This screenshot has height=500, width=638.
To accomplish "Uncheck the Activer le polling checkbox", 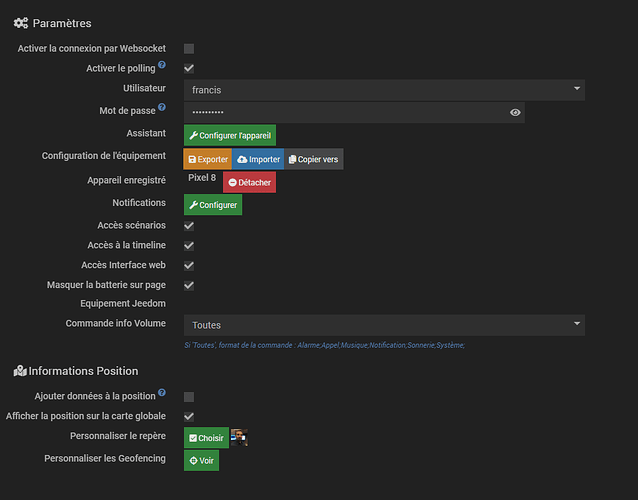I will (189, 68).
